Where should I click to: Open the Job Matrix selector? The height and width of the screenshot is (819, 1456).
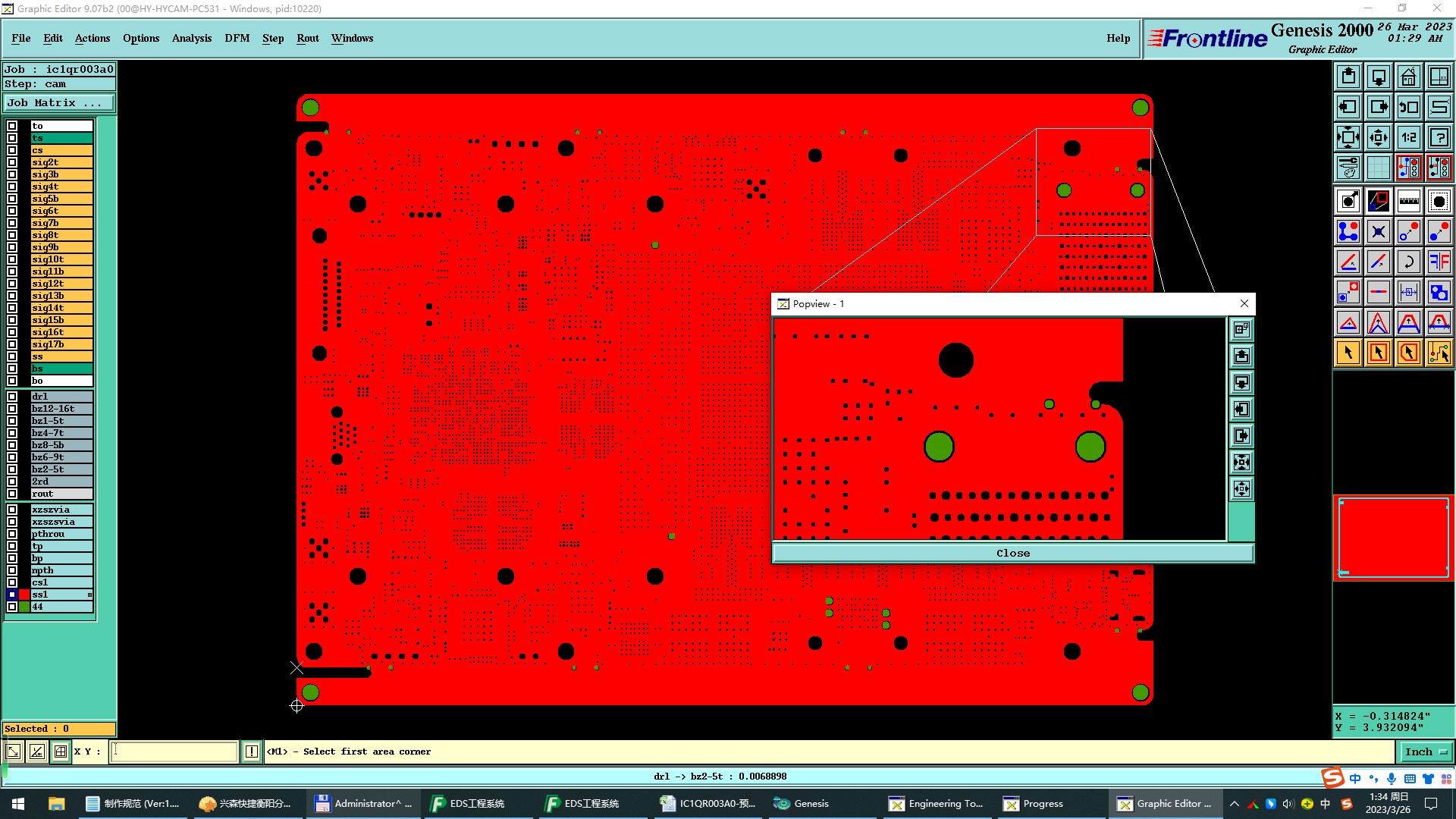tap(59, 103)
